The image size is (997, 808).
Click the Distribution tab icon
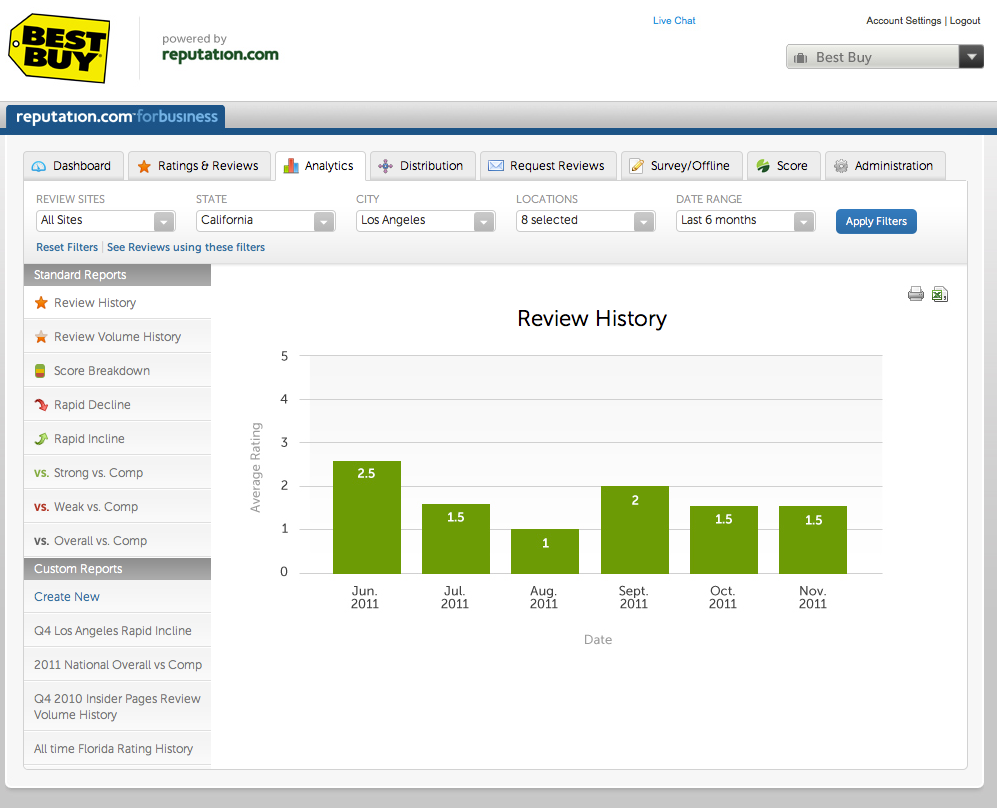coord(385,166)
